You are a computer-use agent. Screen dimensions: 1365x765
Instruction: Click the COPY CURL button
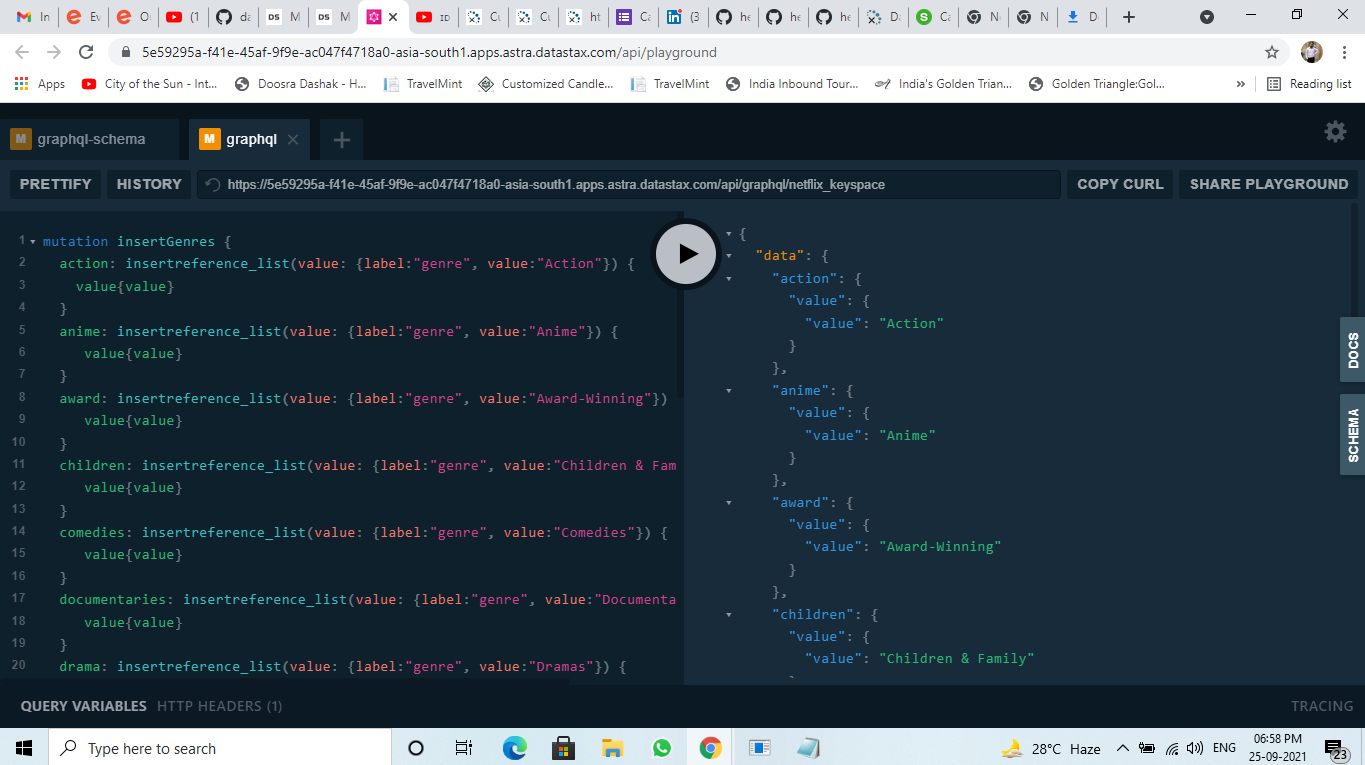point(1119,183)
